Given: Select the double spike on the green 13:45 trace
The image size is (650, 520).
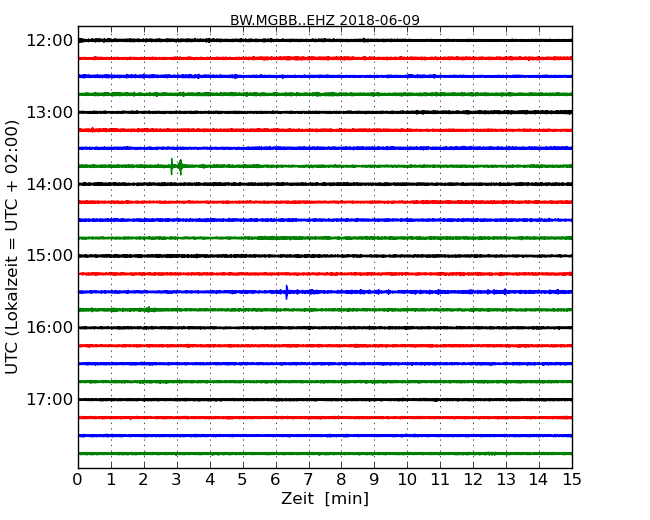Looking at the screenshot, I should tap(176, 167).
